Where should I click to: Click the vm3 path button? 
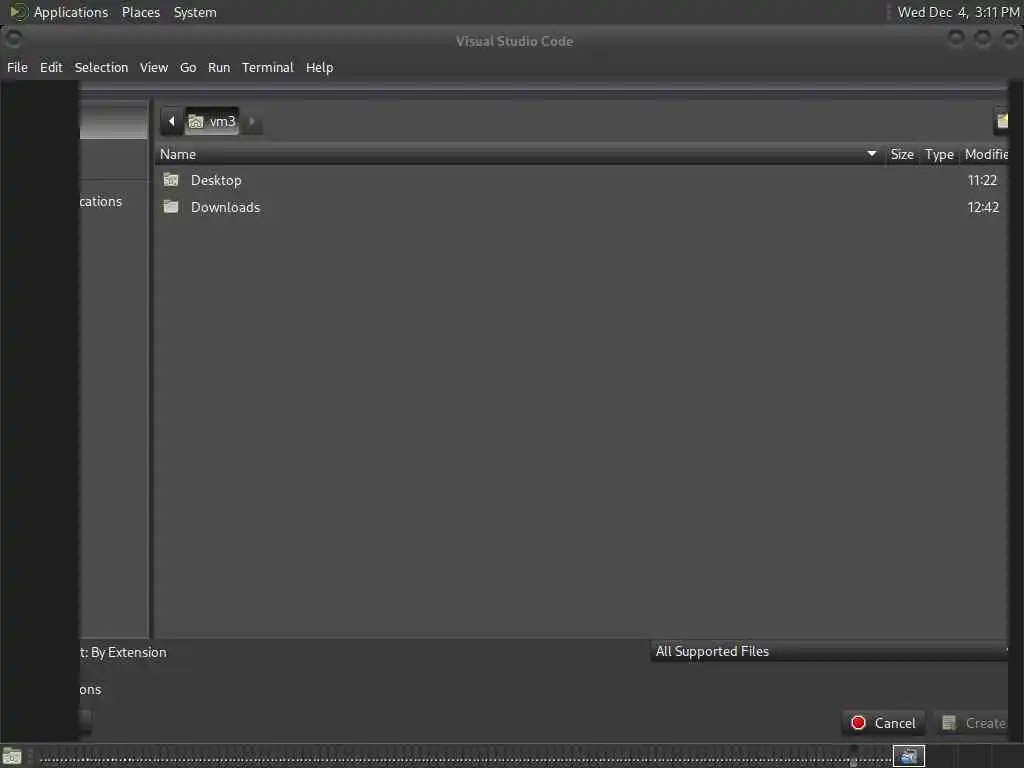[x=212, y=121]
